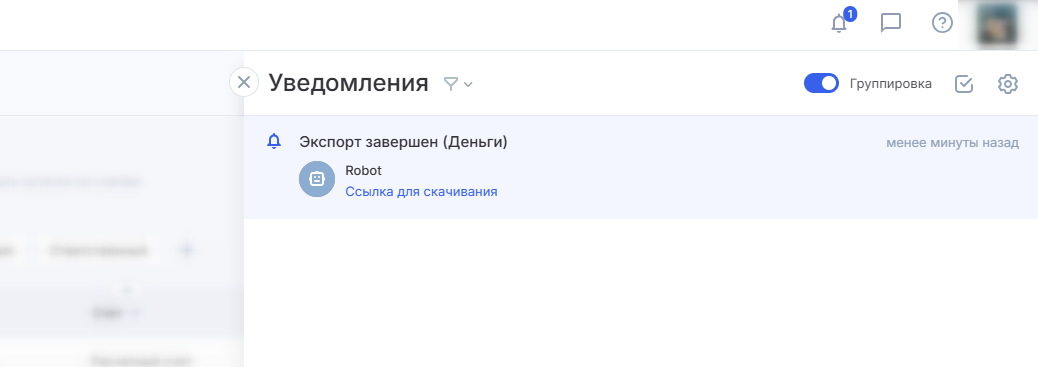Open the chat messages icon

click(891, 23)
